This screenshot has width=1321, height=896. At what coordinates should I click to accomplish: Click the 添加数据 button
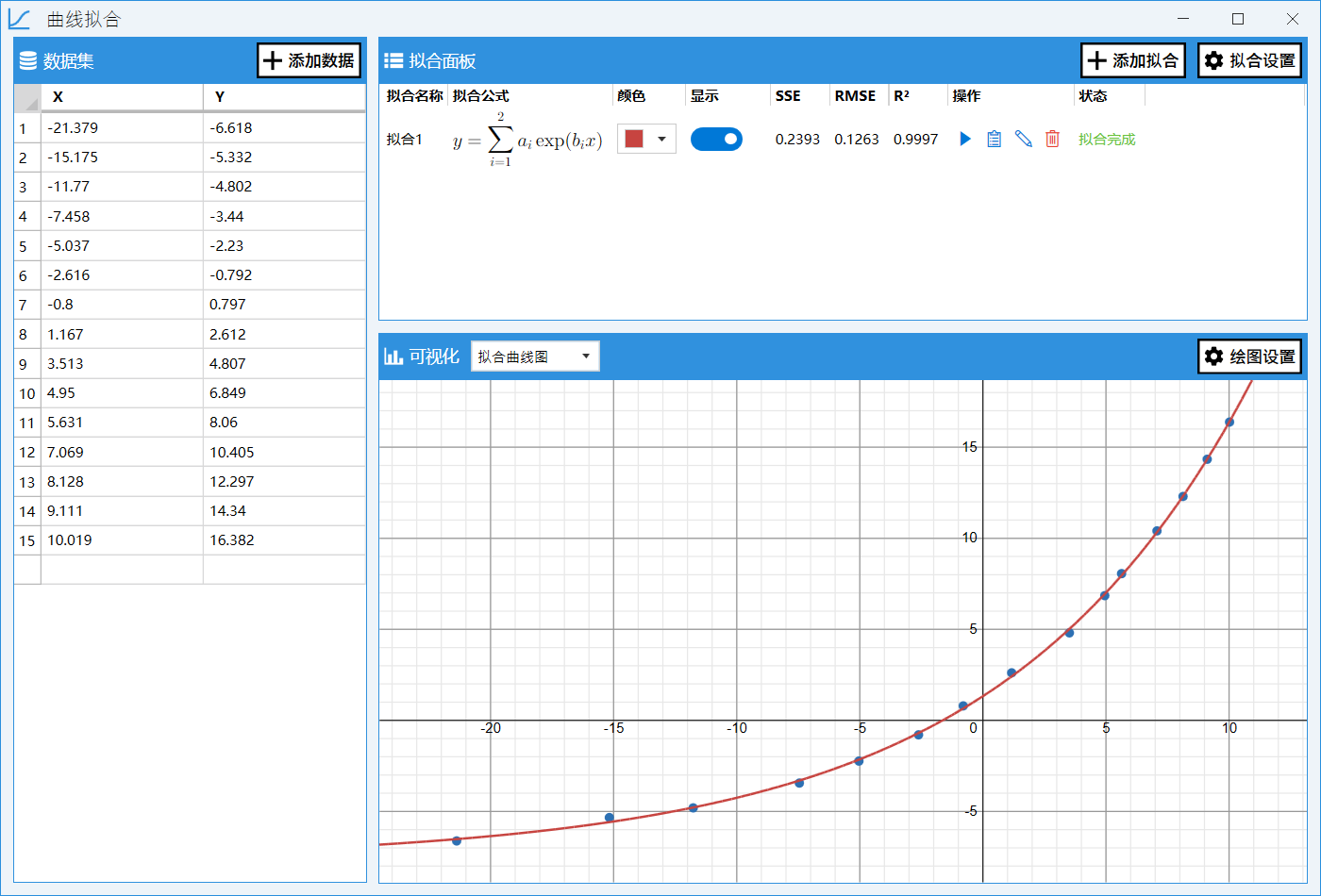(x=309, y=60)
